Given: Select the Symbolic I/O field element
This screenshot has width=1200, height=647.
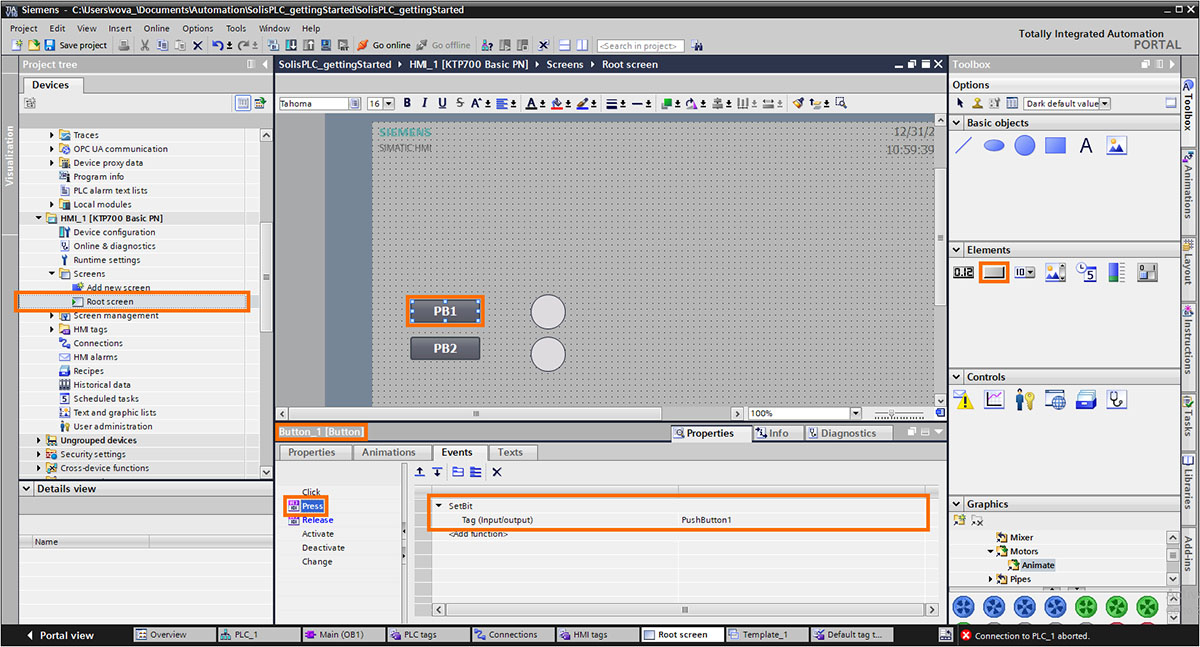Looking at the screenshot, I should click(x=1025, y=272).
